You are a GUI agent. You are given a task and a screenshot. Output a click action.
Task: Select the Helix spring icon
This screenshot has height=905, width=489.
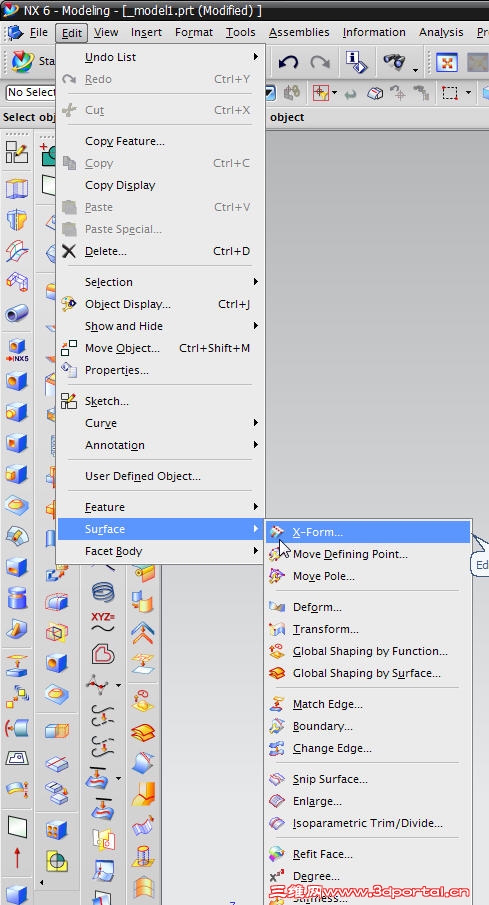click(103, 592)
